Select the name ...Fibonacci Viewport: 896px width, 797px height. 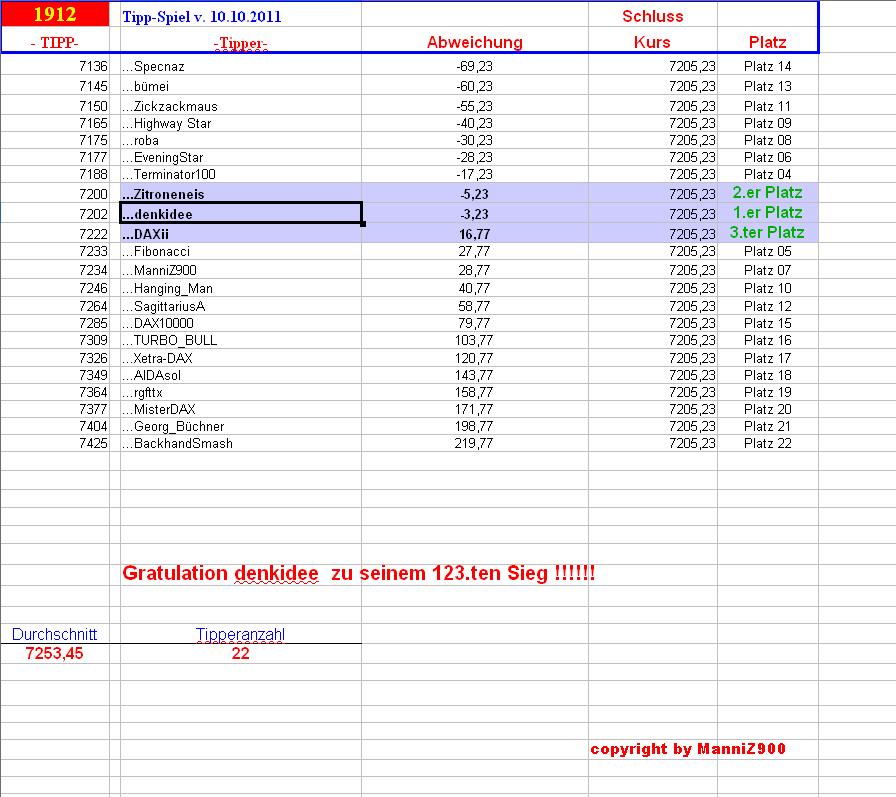[x=156, y=251]
